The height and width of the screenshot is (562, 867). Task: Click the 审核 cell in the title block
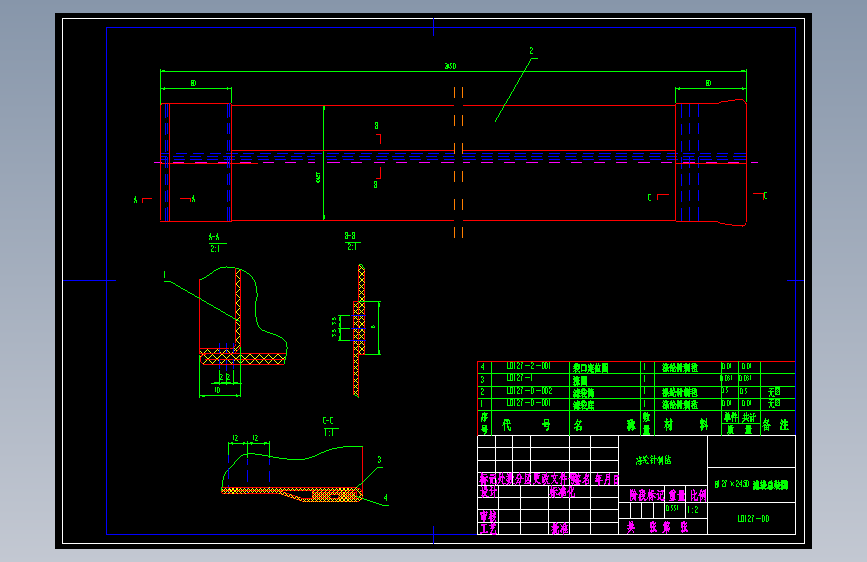coord(488,517)
